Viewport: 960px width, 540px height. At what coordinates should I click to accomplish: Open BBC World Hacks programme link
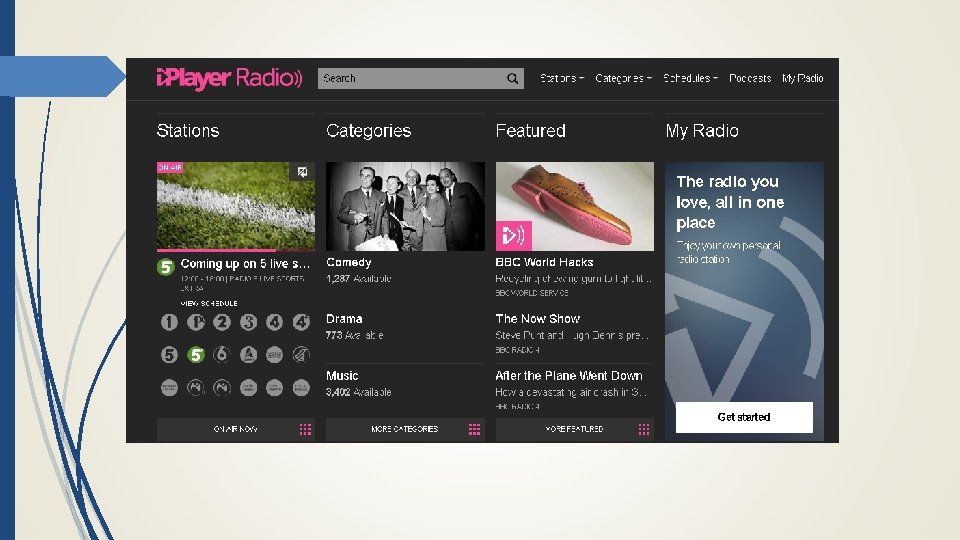point(544,262)
